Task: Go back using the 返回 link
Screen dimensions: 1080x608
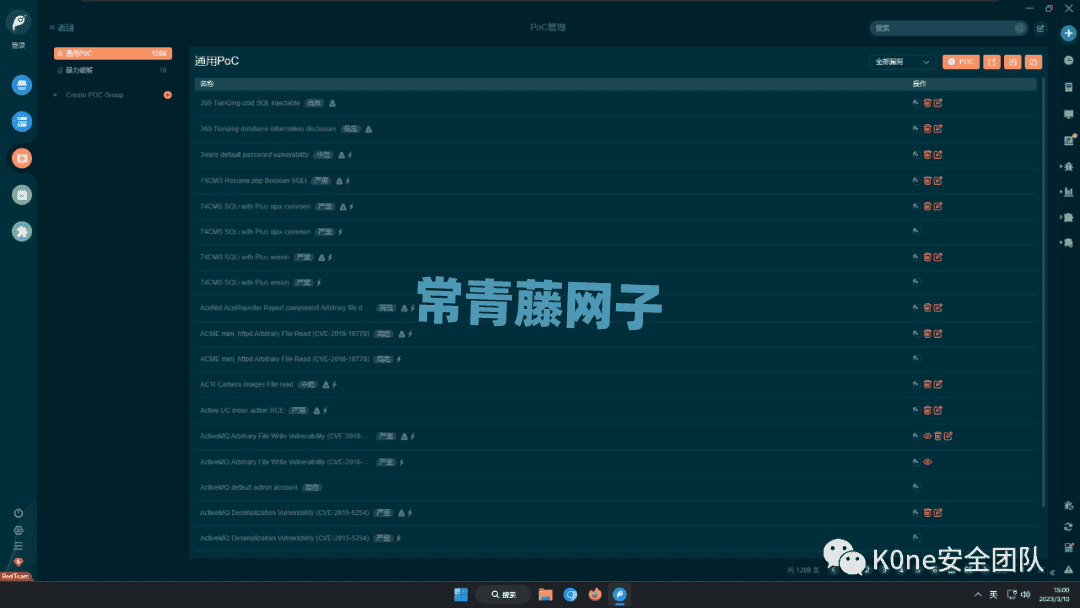Action: [62, 28]
